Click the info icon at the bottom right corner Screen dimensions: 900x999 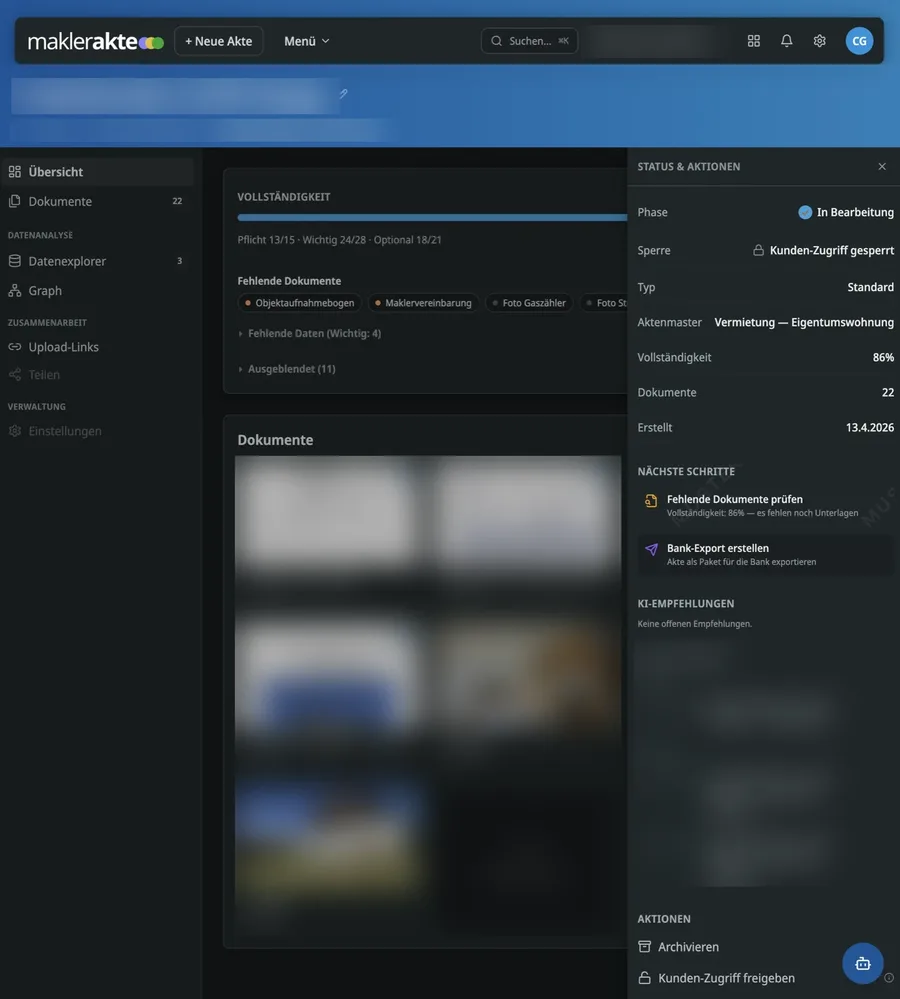(889, 977)
